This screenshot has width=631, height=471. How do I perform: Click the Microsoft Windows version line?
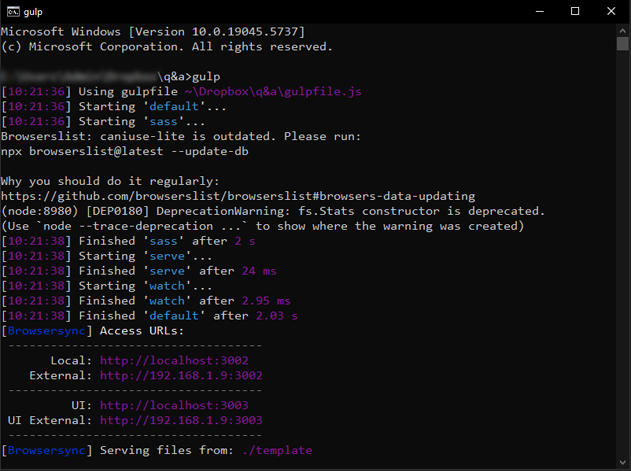point(153,31)
